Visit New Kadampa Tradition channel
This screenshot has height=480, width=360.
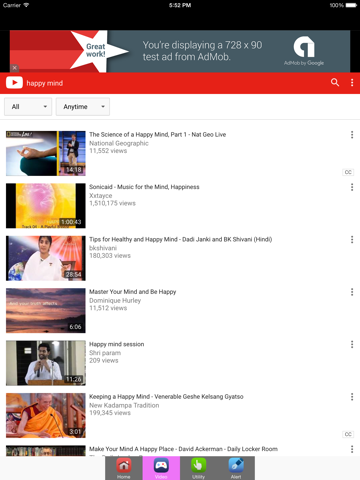click(x=124, y=405)
